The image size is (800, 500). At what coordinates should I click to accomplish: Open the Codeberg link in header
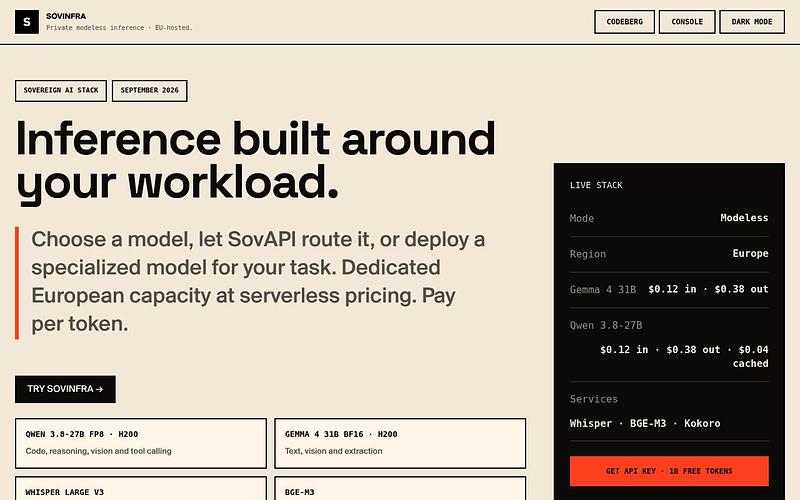coord(624,22)
